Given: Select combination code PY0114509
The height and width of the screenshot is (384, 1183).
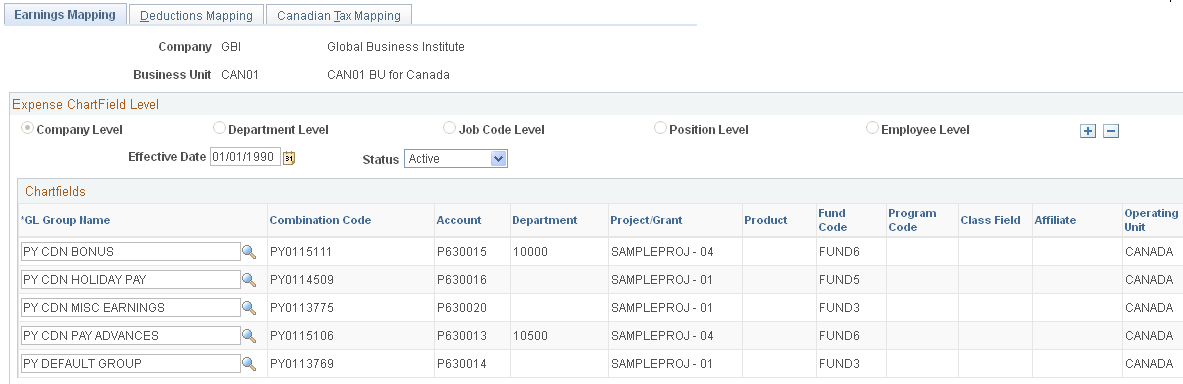Looking at the screenshot, I should pyautogui.click(x=302, y=280).
